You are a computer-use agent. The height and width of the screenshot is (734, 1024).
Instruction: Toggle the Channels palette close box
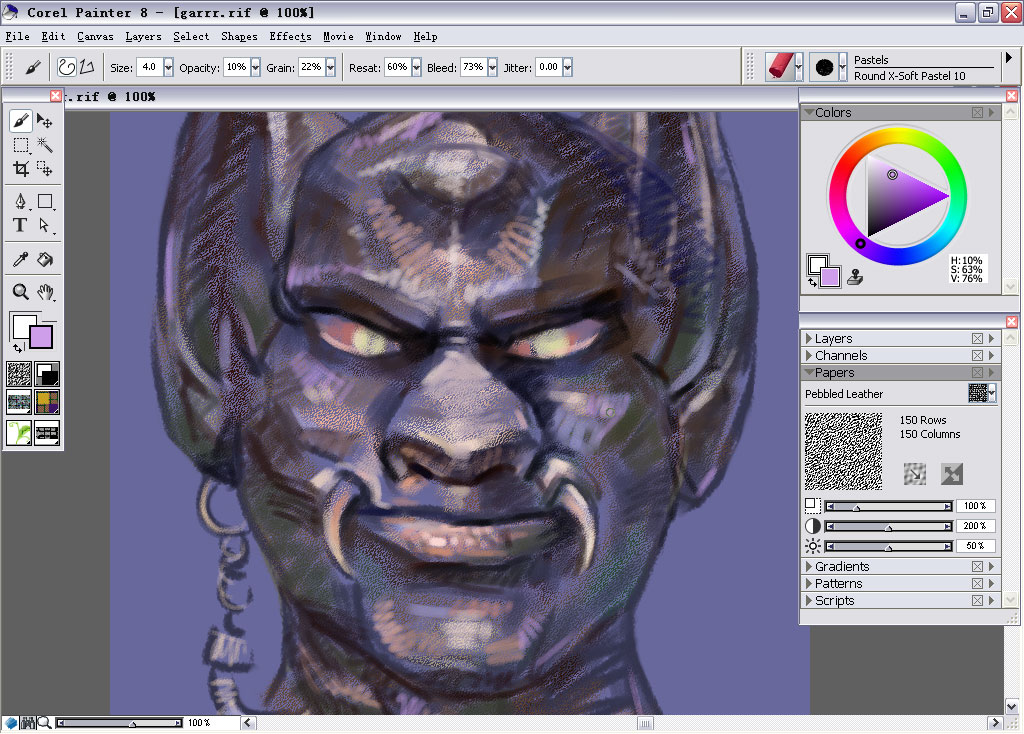pos(977,355)
